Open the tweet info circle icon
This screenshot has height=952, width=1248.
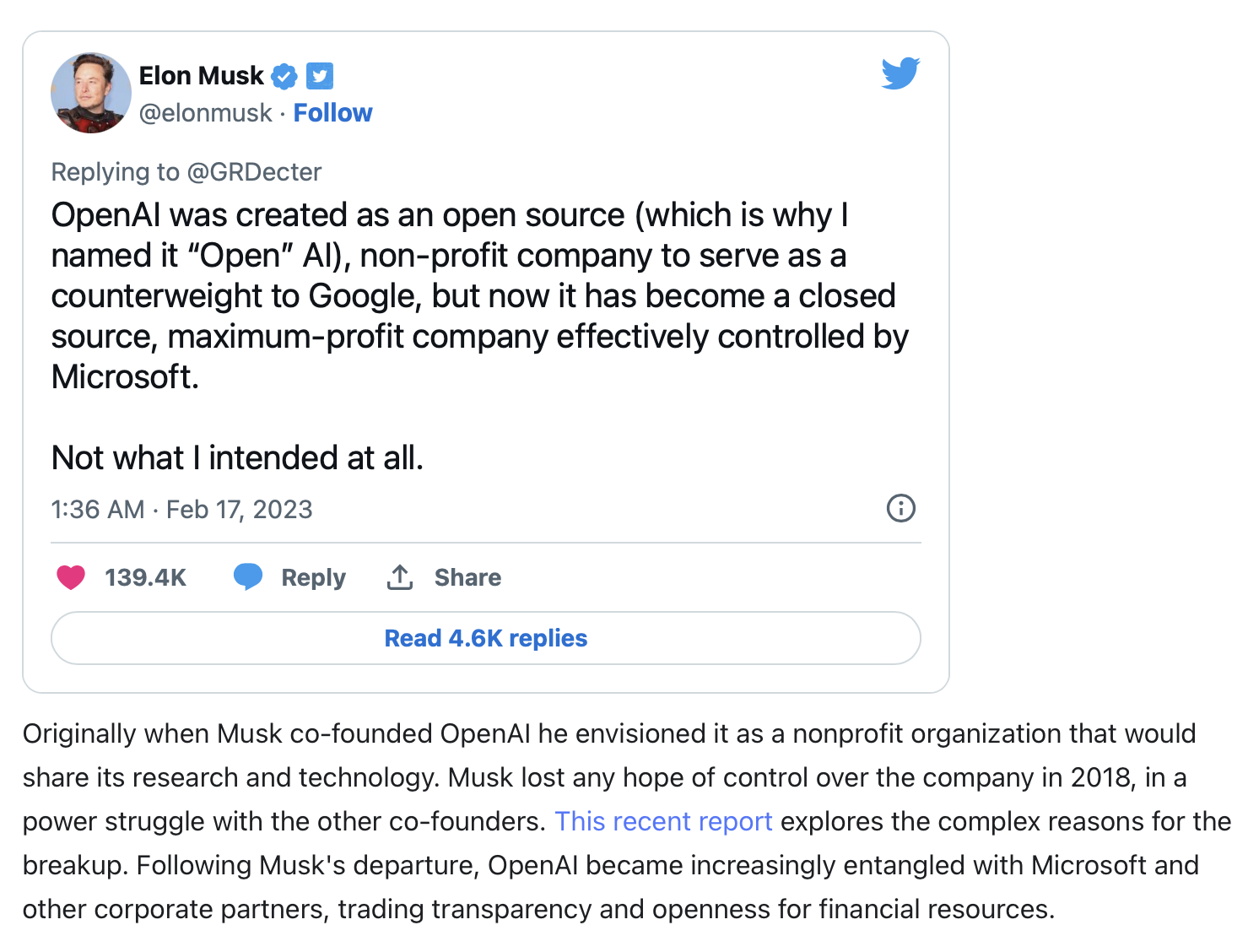point(901,508)
